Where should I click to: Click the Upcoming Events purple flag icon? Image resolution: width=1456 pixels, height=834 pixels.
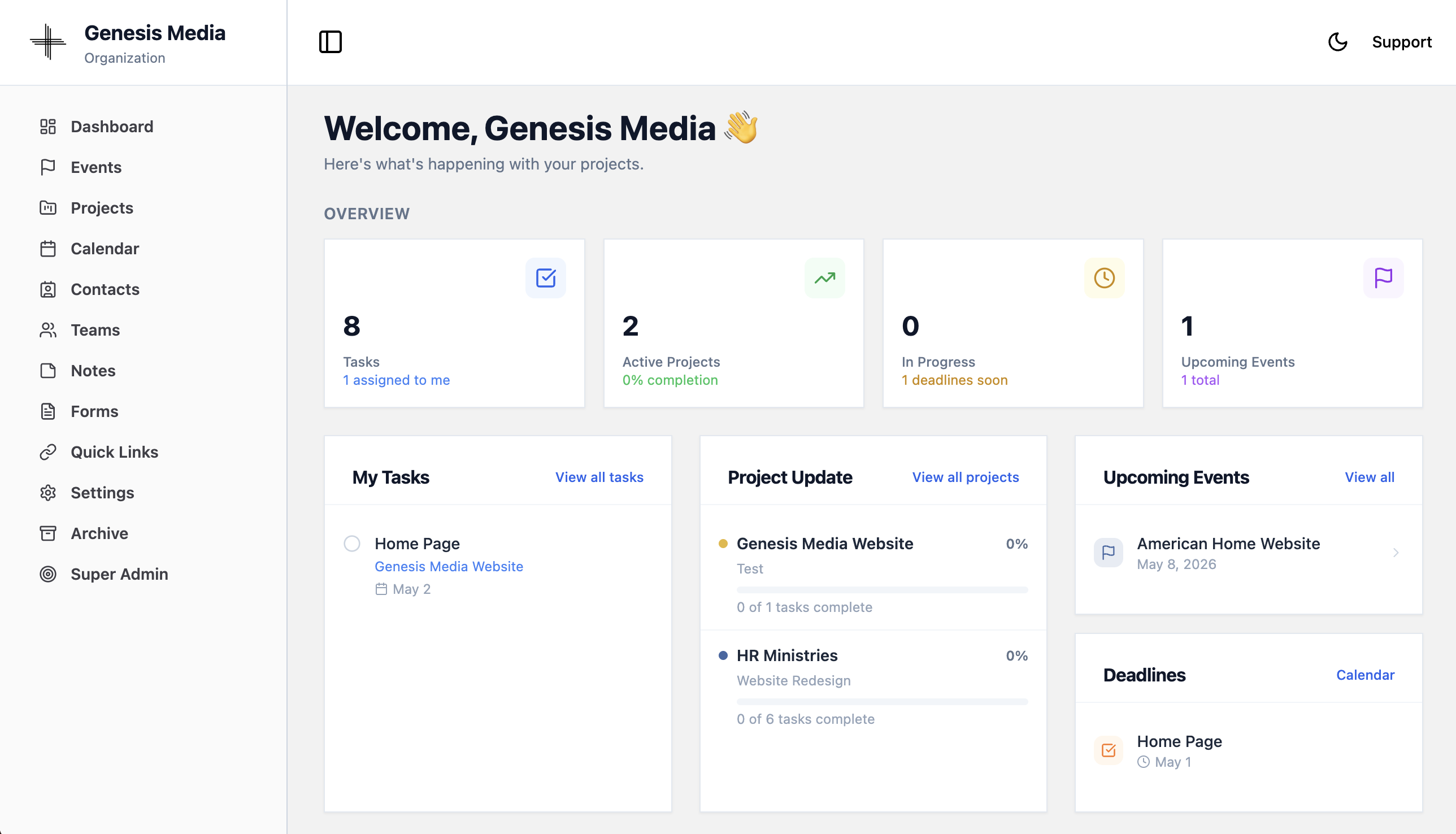[1383, 278]
